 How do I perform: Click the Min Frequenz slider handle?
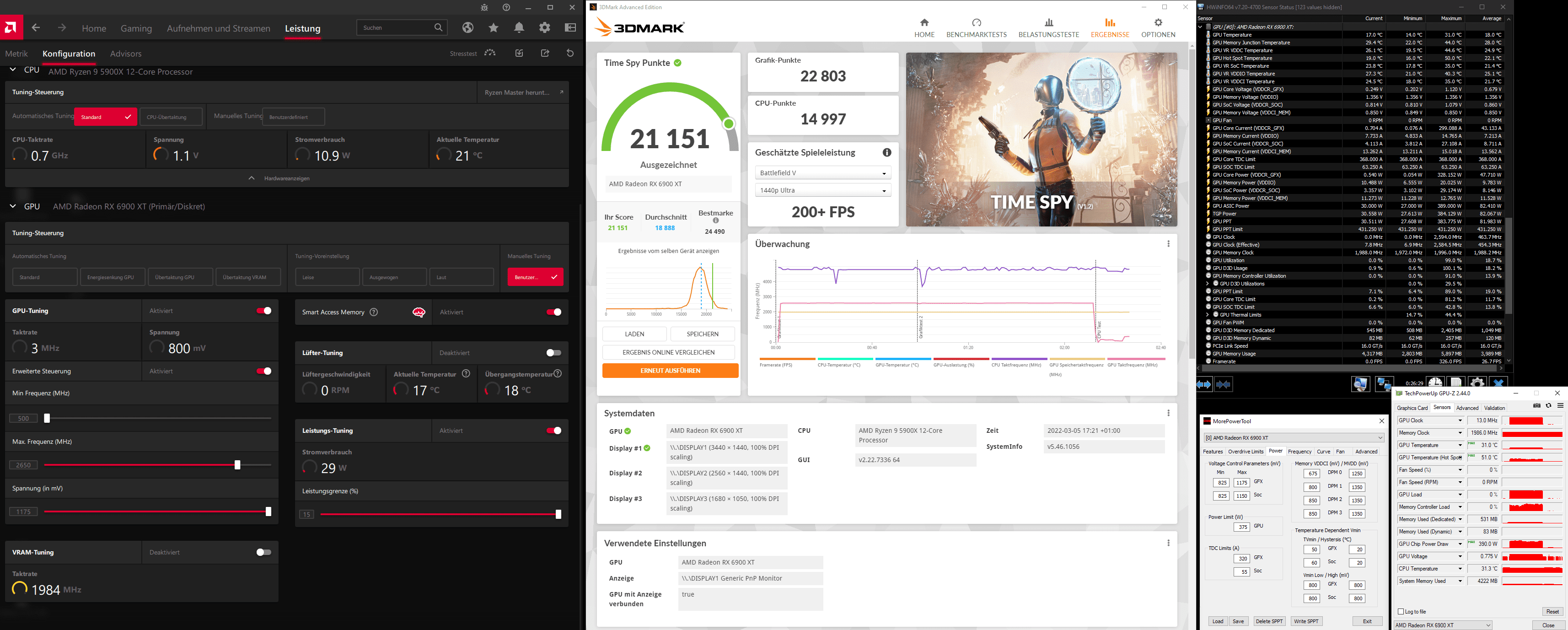47,418
